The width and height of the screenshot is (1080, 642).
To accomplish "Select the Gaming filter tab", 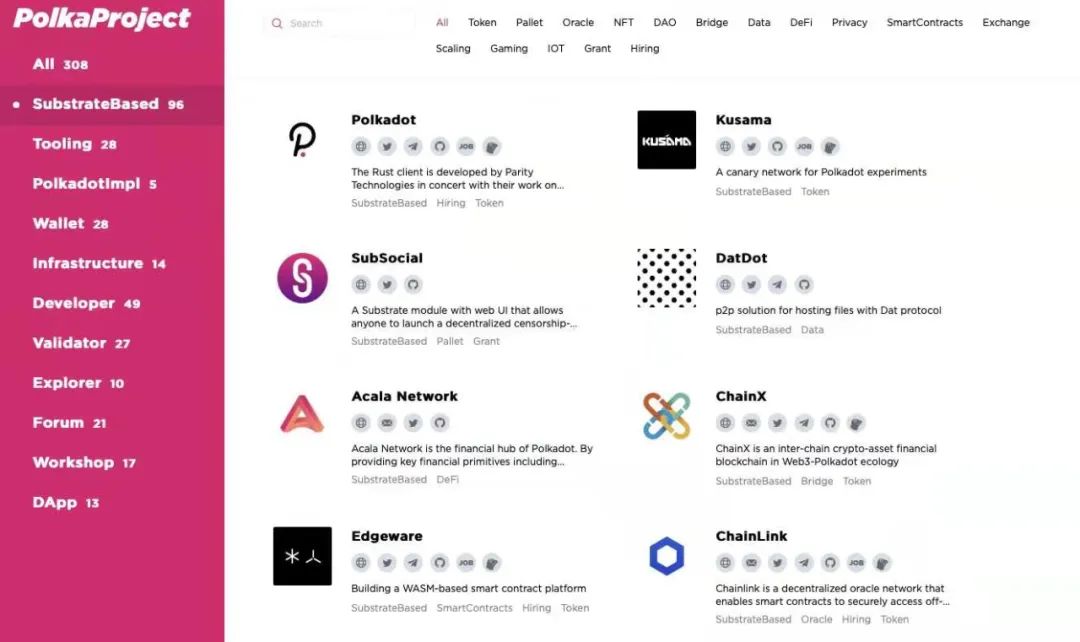I will tap(509, 48).
